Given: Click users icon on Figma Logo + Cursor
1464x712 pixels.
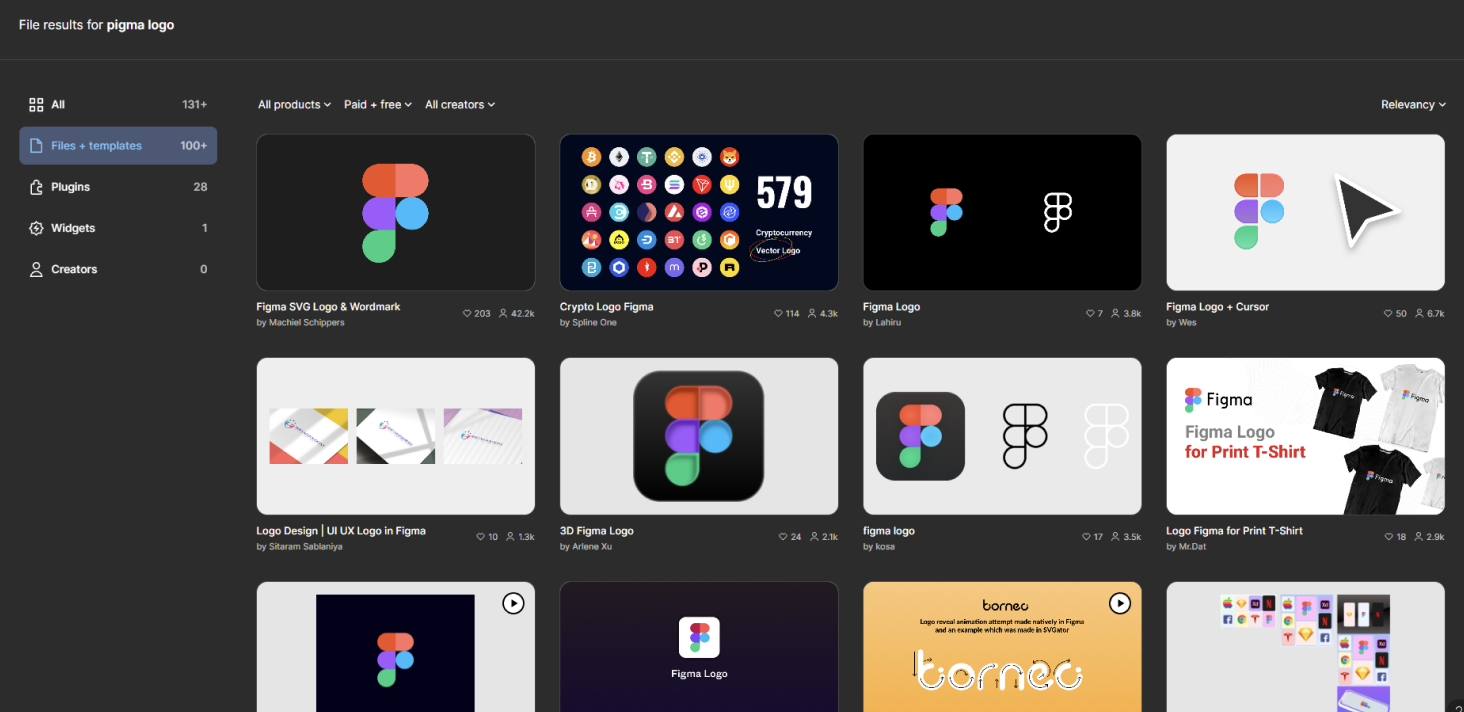Looking at the screenshot, I should tap(1418, 313).
